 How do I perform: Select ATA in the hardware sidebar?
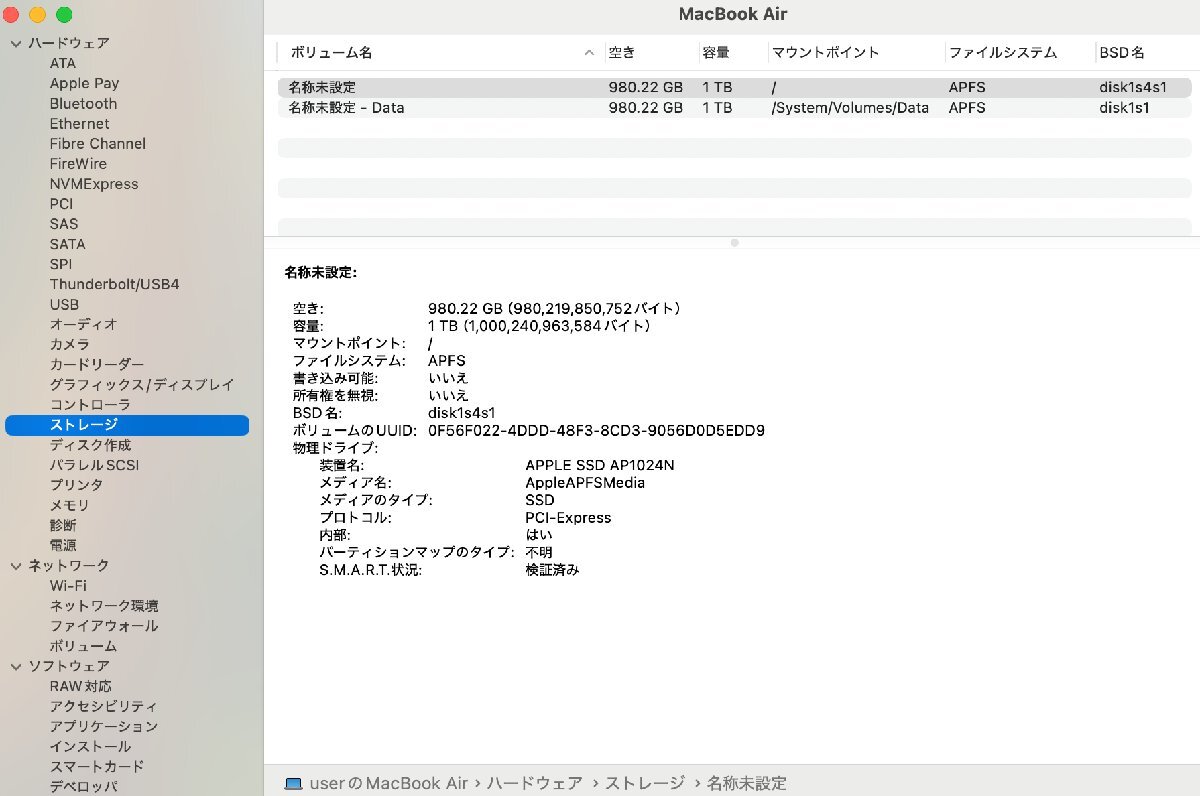62,63
